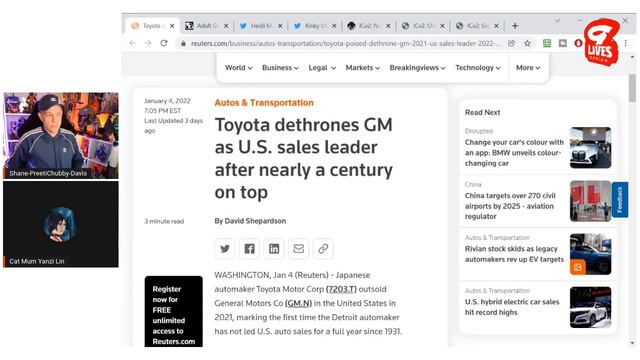
Task: Expand the Breakingviews menu
Action: 418,68
